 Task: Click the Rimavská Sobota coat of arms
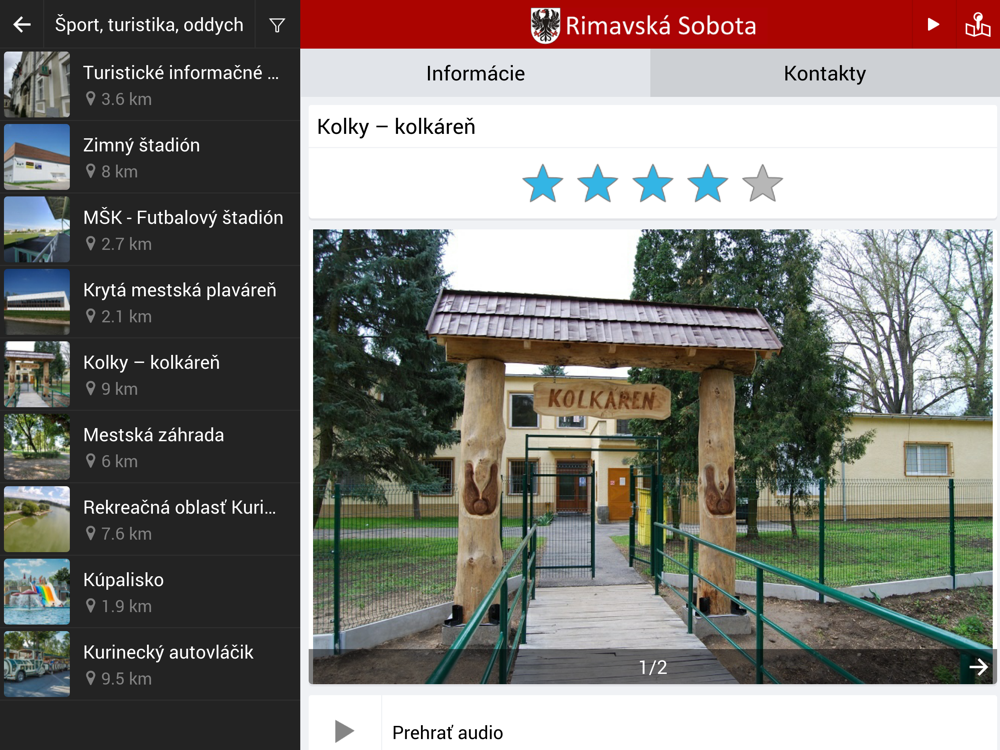(545, 26)
